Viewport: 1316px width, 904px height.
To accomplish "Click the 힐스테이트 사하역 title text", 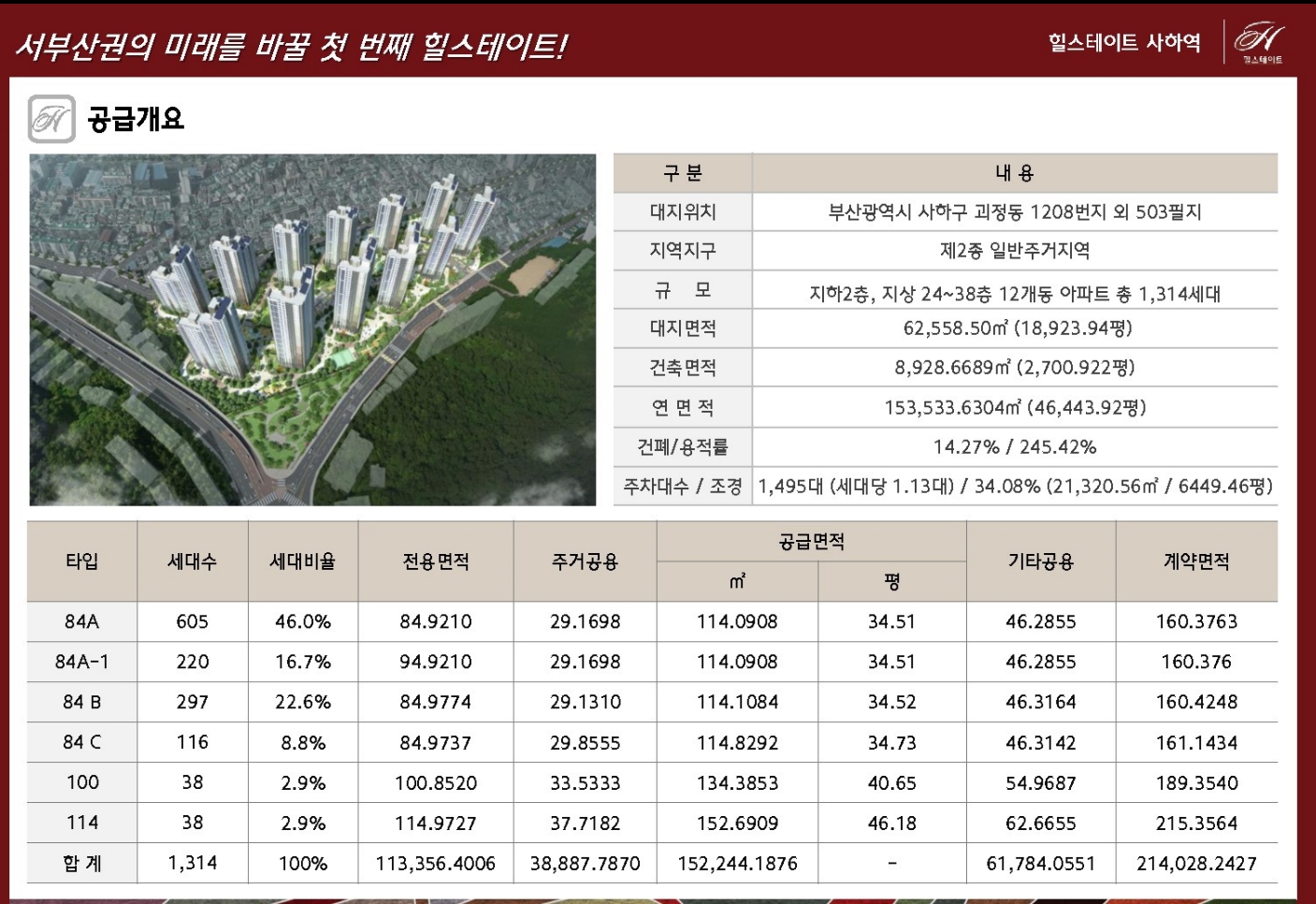I will (x=1124, y=42).
